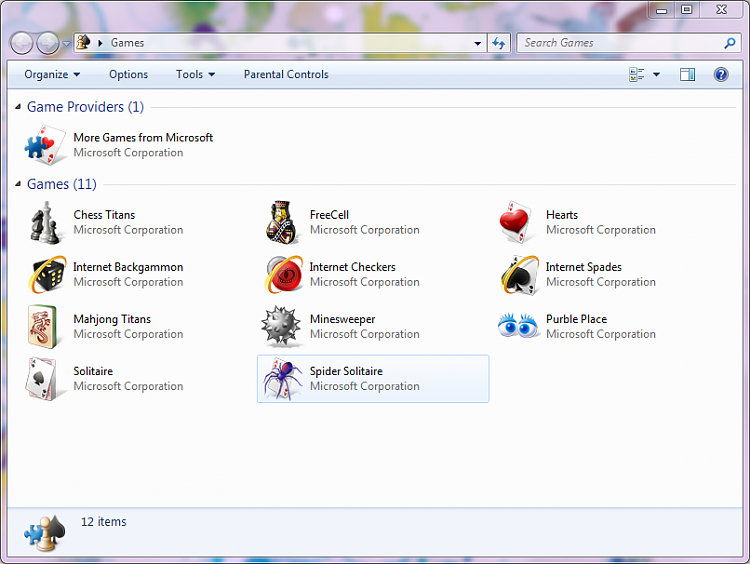
Task: Click the Internet Checkers red piece icon
Action: tap(285, 275)
